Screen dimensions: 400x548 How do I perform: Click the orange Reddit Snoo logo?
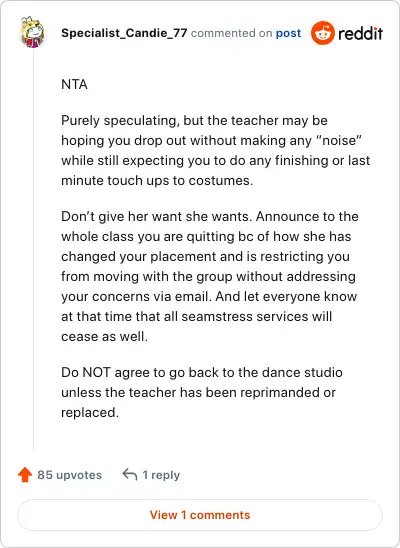click(x=322, y=33)
